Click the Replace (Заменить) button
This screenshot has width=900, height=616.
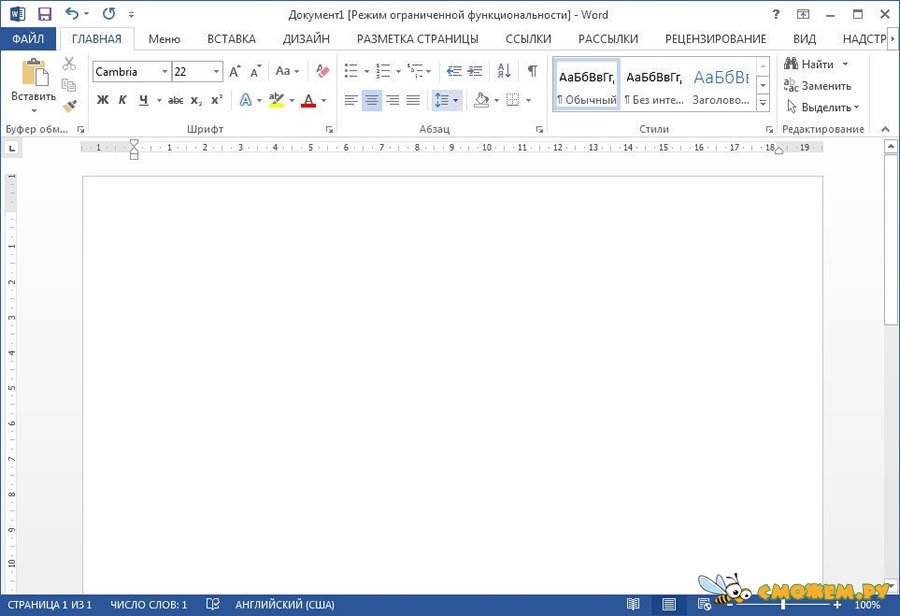[818, 86]
